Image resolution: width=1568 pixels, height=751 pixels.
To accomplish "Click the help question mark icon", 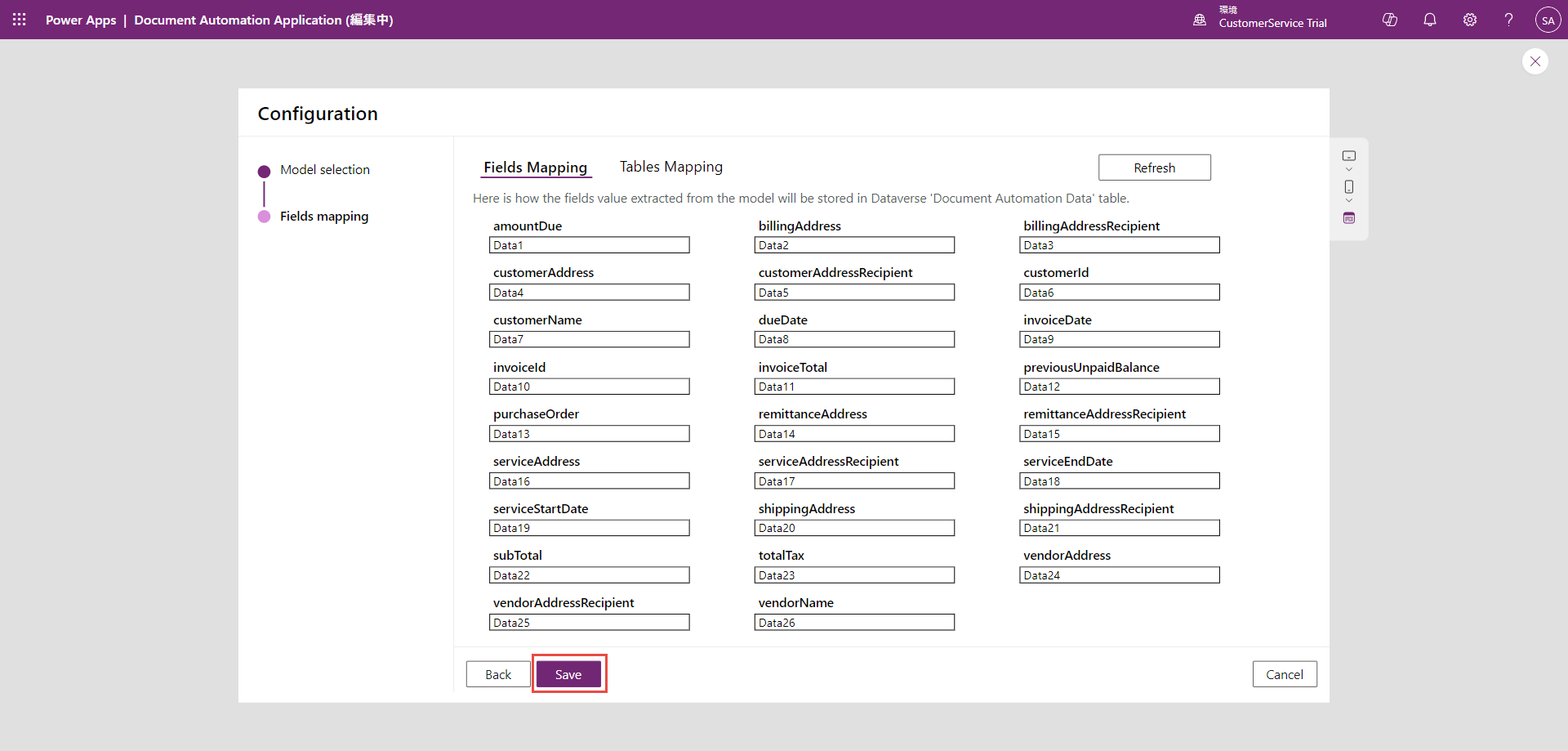I will click(x=1508, y=20).
